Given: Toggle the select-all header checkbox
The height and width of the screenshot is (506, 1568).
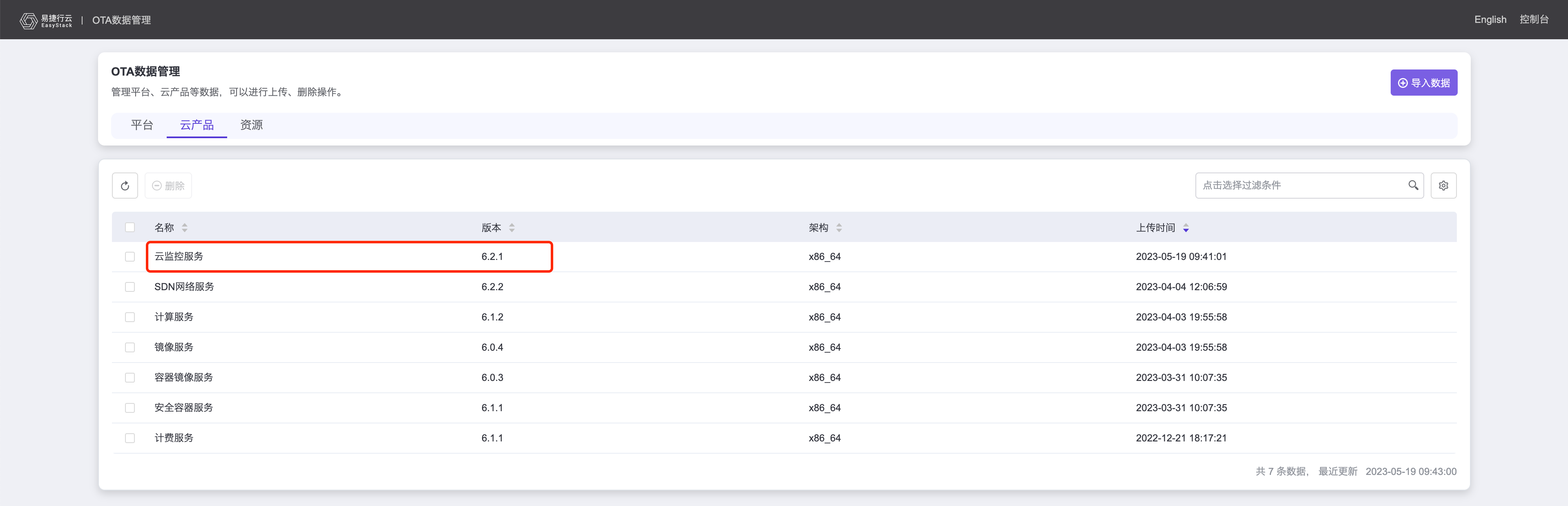Looking at the screenshot, I should [130, 227].
